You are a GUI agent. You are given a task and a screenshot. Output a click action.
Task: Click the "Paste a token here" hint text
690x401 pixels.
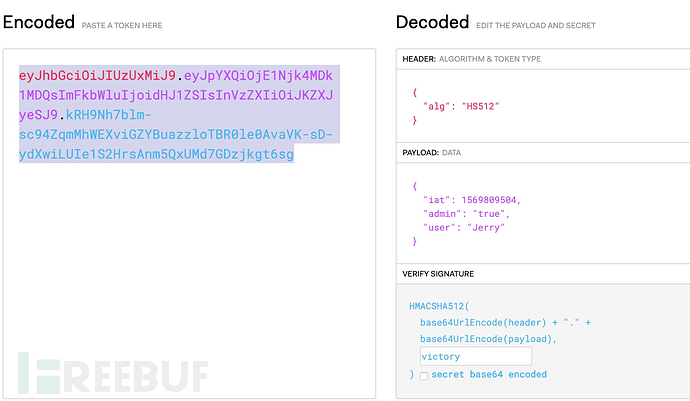pyautogui.click(x=121, y=24)
